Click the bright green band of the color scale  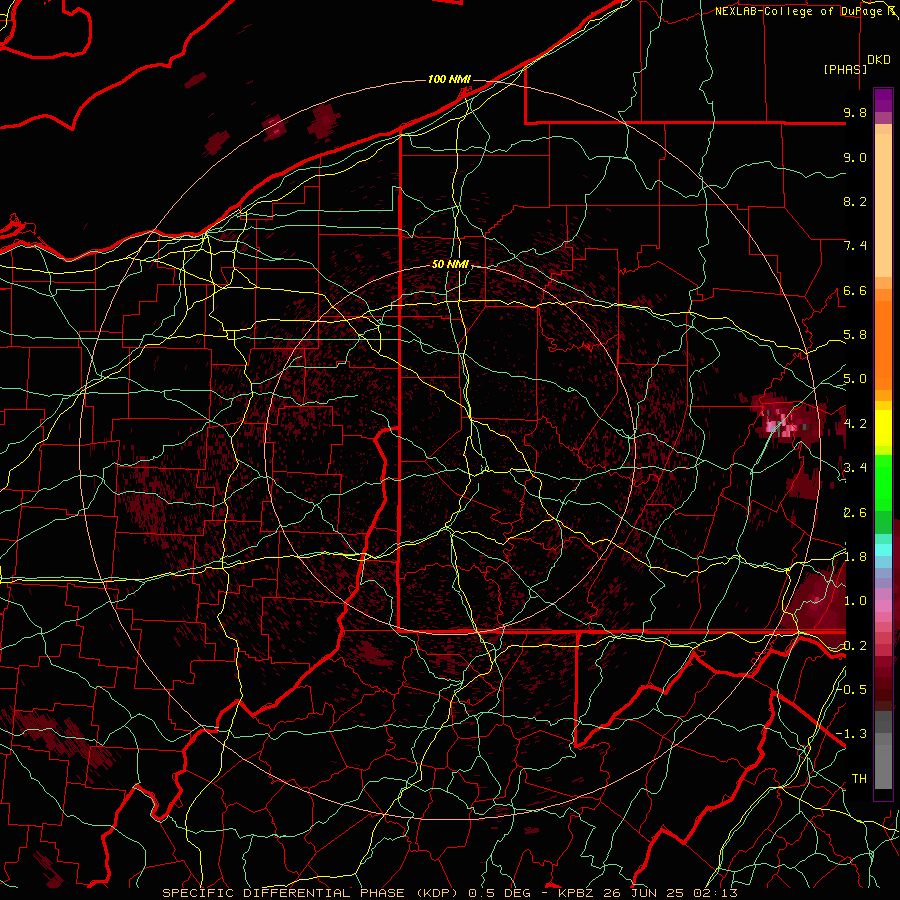point(883,482)
